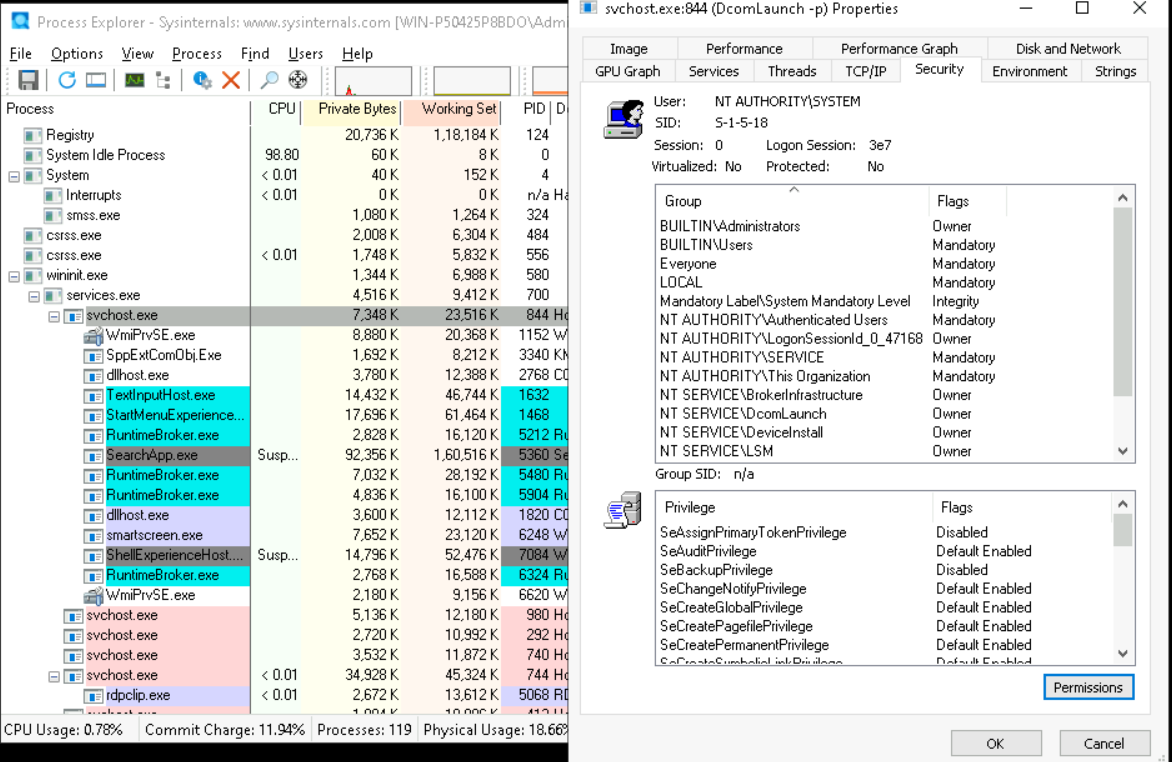1172x762 pixels.
Task: Switch to the Strings tab
Action: click(x=1115, y=71)
